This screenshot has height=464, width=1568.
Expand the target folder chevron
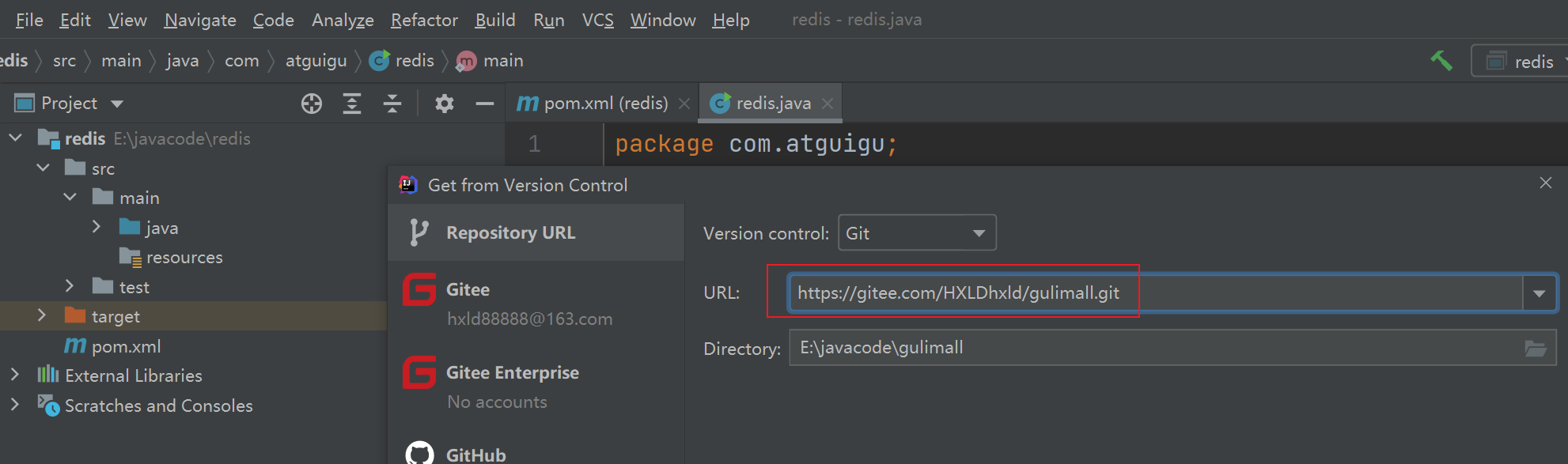click(x=42, y=315)
